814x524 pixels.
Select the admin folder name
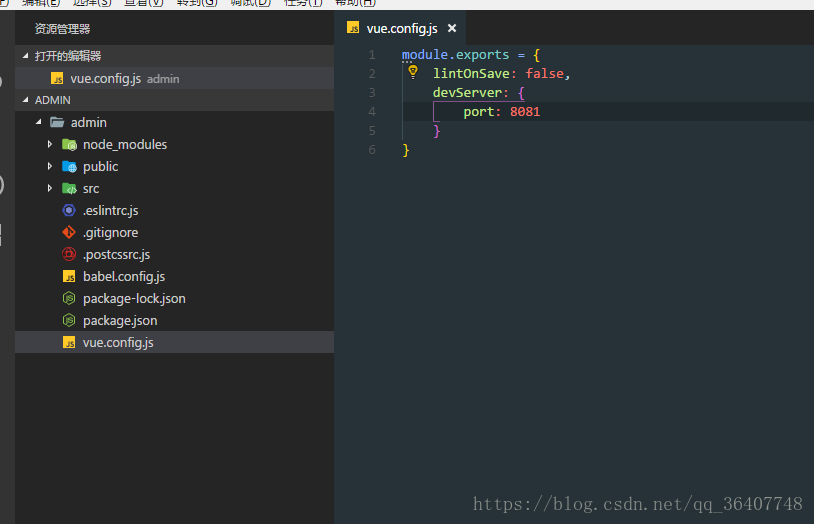point(88,123)
